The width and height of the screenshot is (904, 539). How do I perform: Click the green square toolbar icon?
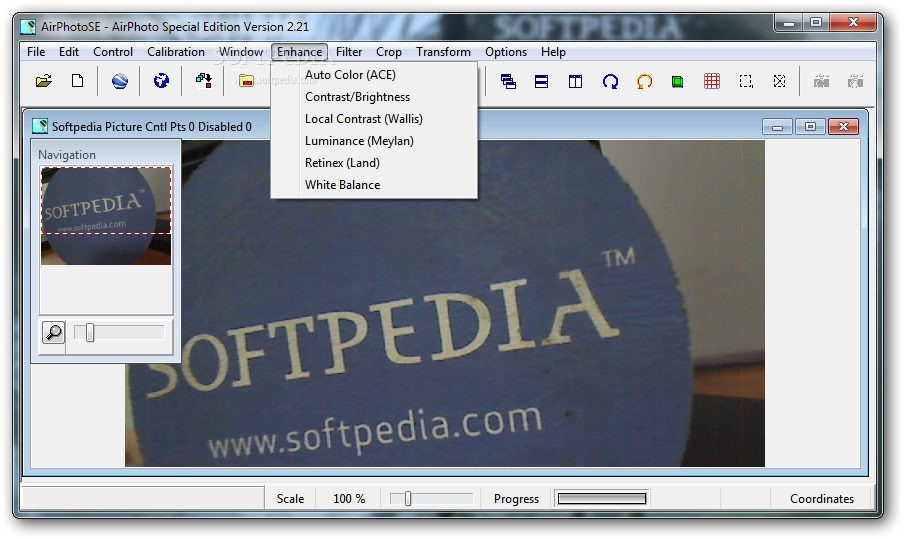(x=677, y=82)
